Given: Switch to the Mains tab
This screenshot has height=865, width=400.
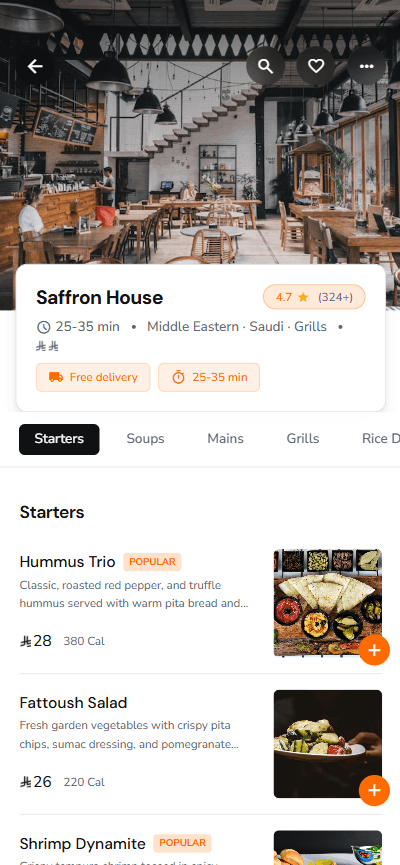Looking at the screenshot, I should (x=226, y=439).
